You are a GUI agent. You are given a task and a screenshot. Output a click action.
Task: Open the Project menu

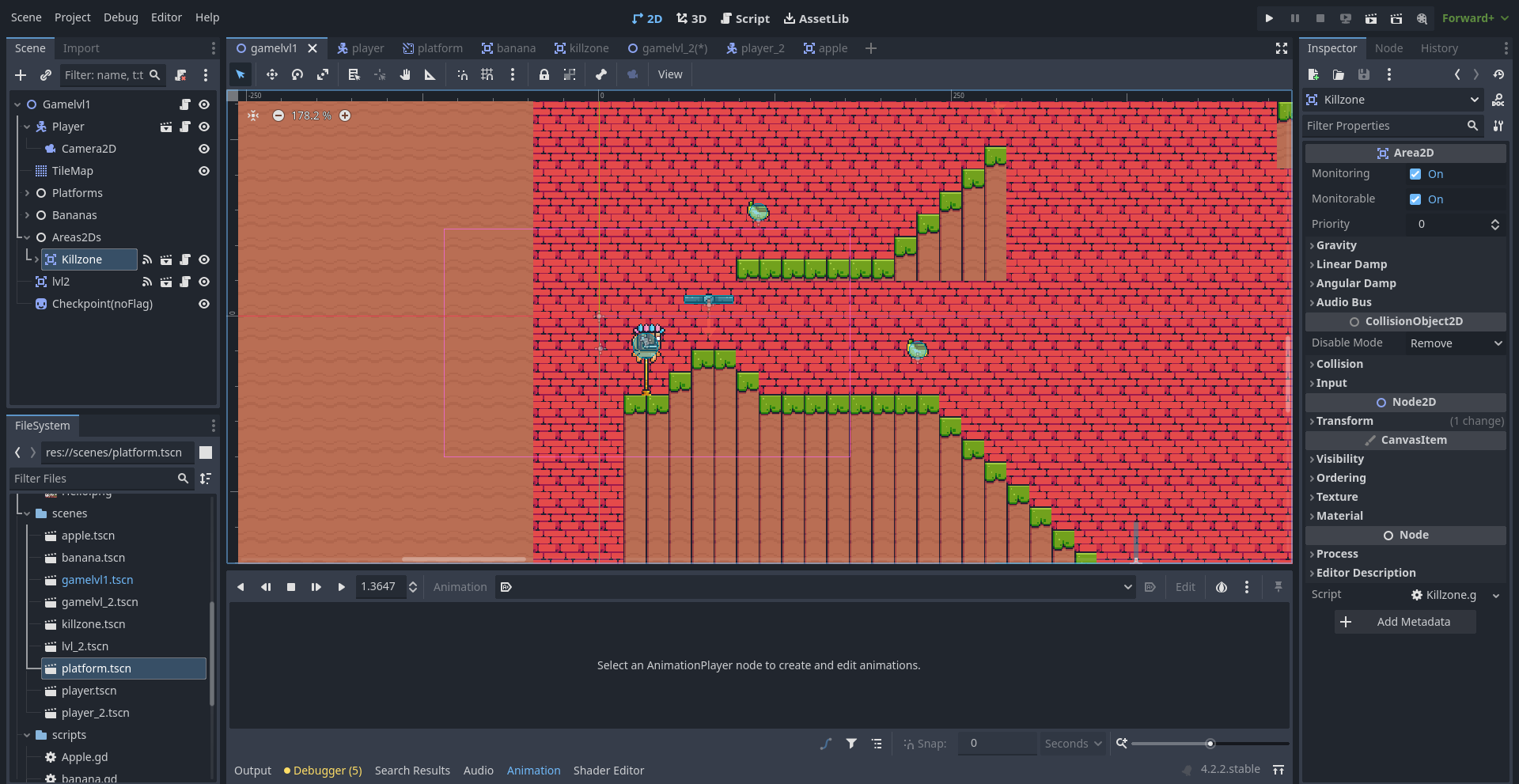[73, 17]
